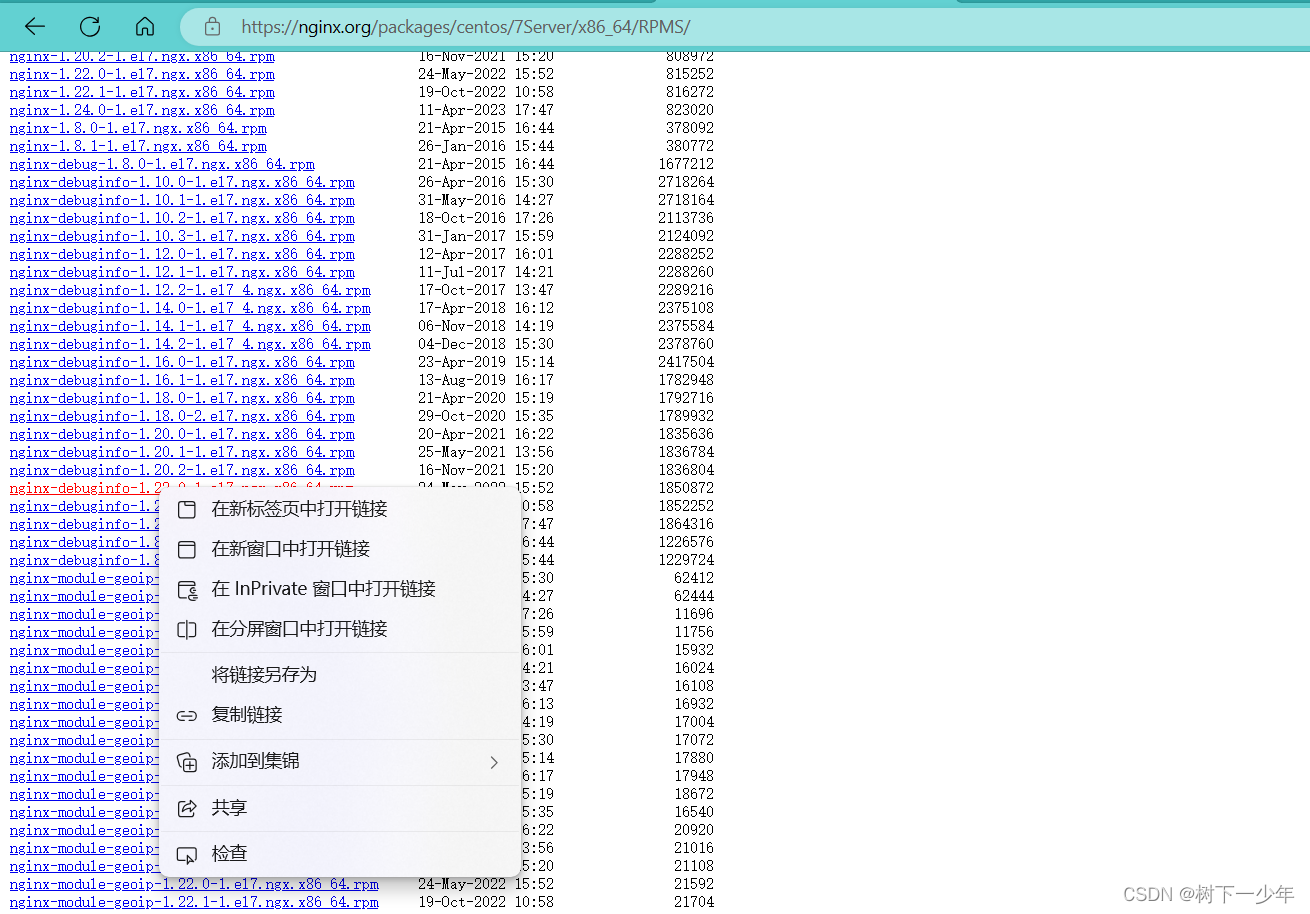1310x914 pixels.
Task: Open nginx-debuginfo-1.16.0-1.el7.ngx.x86_64.rpm link
Action: pos(182,362)
